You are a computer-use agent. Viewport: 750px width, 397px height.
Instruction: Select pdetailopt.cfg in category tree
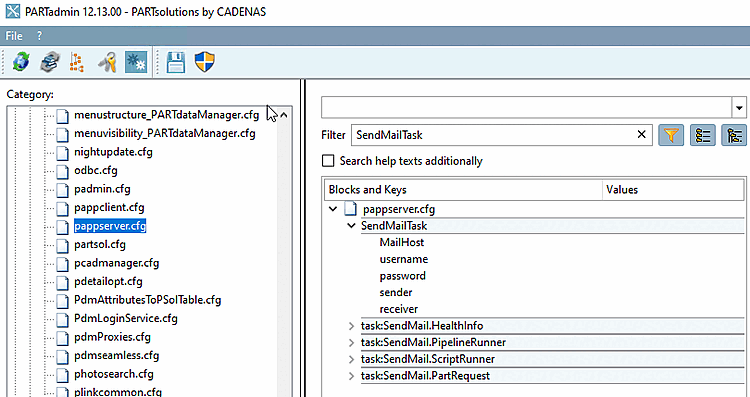click(108, 282)
